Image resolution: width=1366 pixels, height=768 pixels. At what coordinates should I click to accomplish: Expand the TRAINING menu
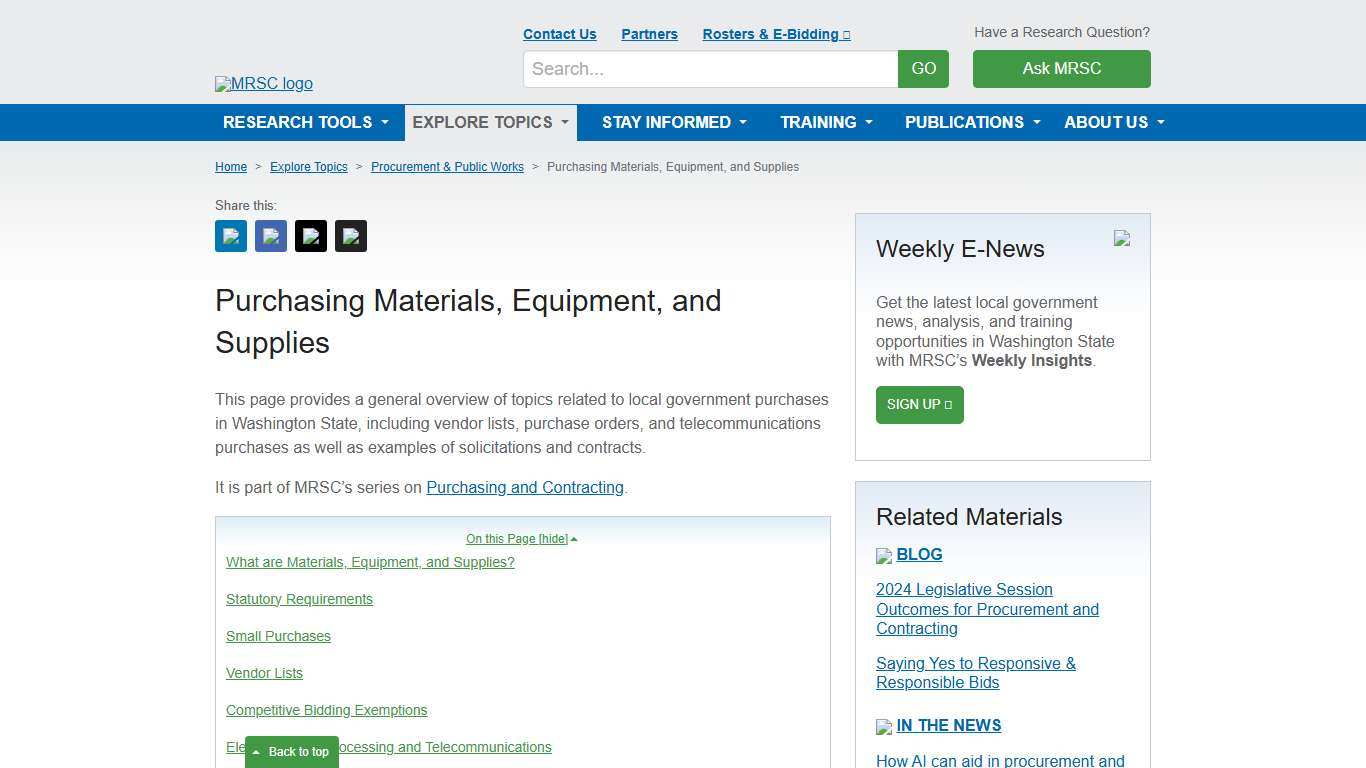(826, 122)
